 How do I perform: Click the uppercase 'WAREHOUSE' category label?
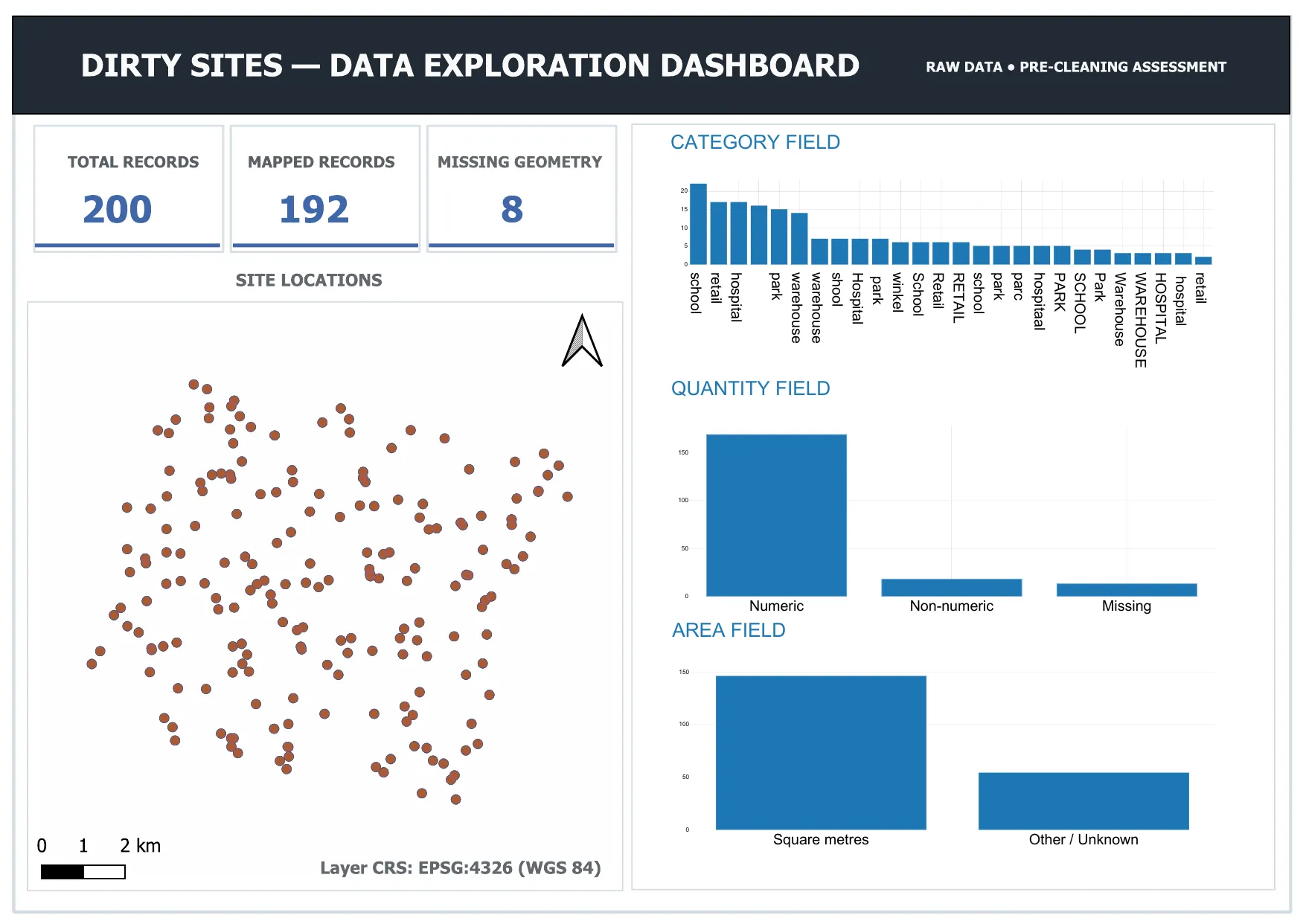pos(1141,320)
